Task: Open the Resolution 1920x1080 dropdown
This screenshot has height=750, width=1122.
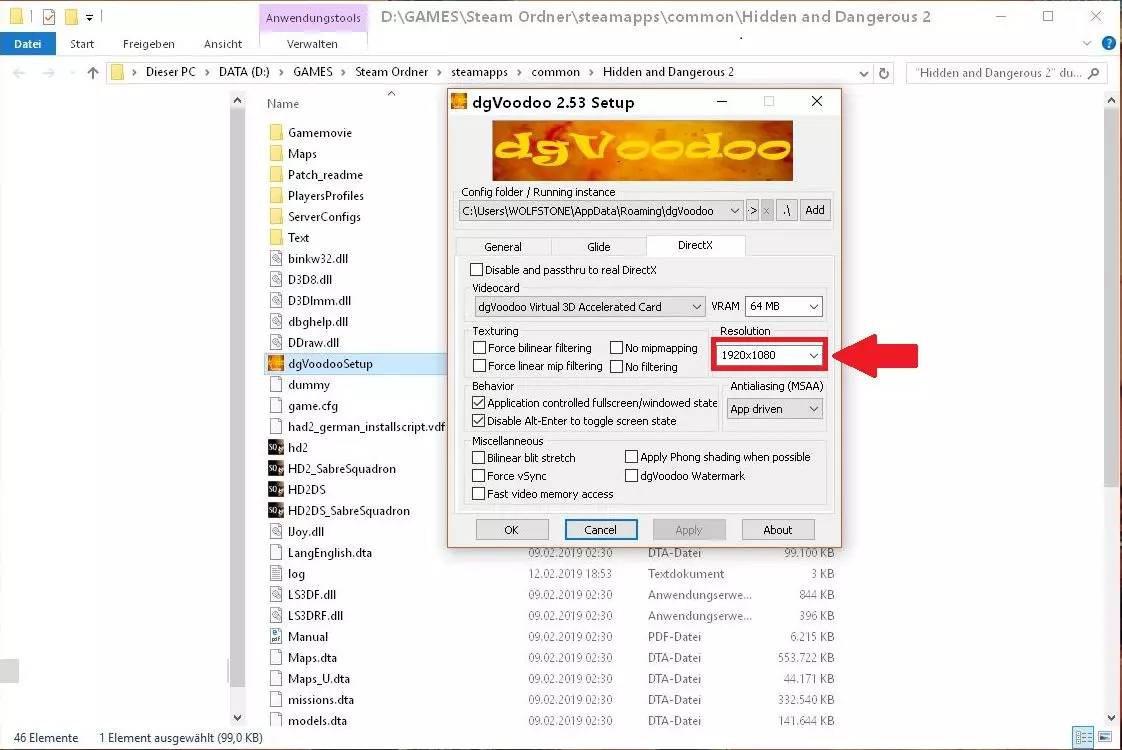Action: [x=769, y=355]
